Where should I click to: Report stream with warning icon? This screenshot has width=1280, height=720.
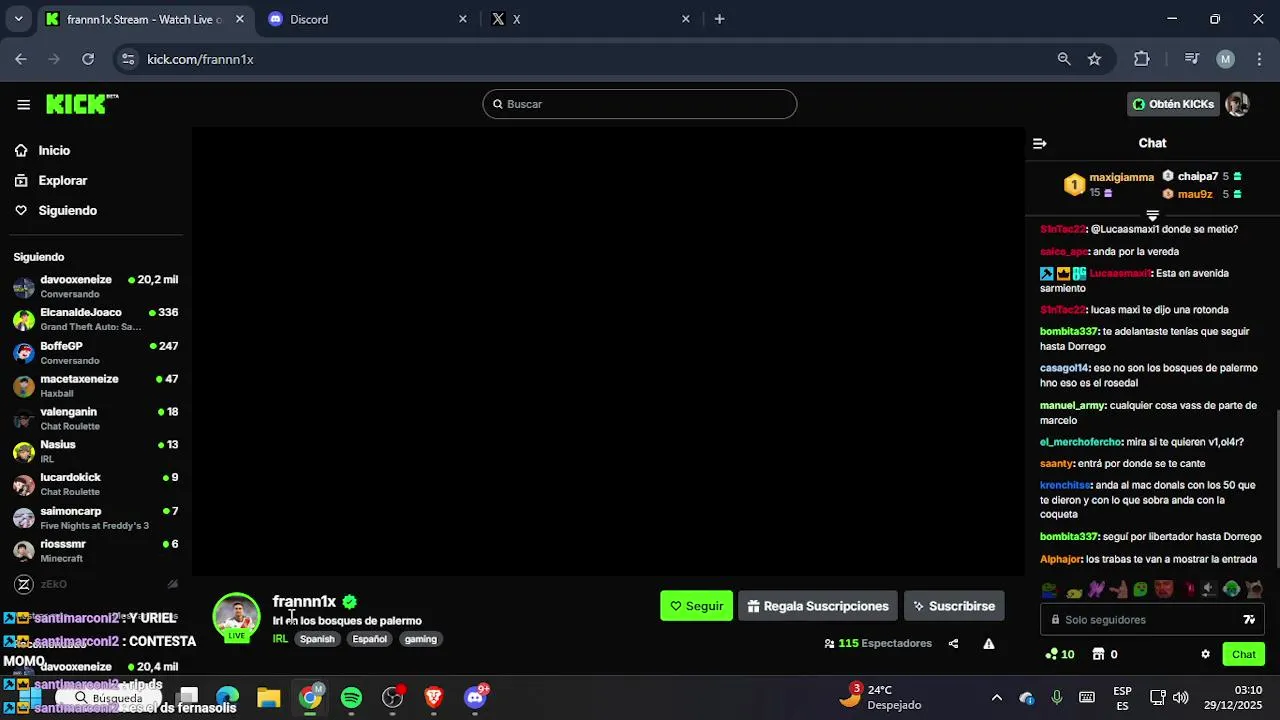pyautogui.click(x=988, y=644)
